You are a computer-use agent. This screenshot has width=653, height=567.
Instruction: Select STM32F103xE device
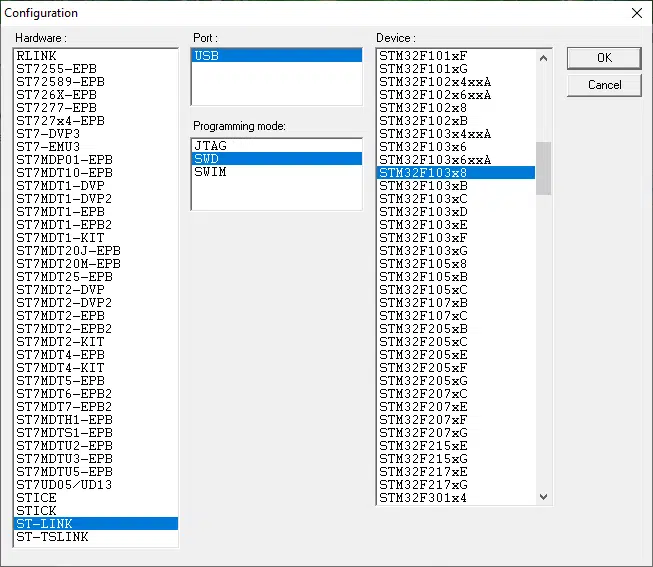pyautogui.click(x=456, y=225)
